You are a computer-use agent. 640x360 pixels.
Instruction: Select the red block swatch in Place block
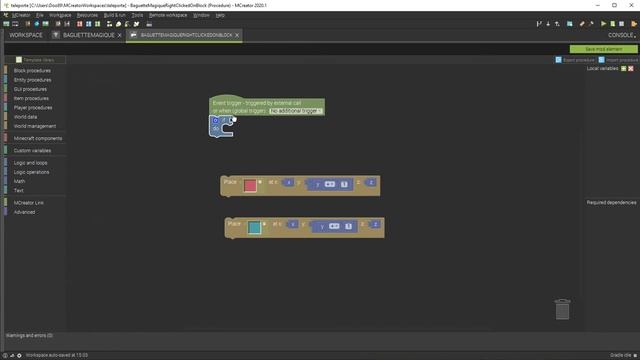pos(250,186)
